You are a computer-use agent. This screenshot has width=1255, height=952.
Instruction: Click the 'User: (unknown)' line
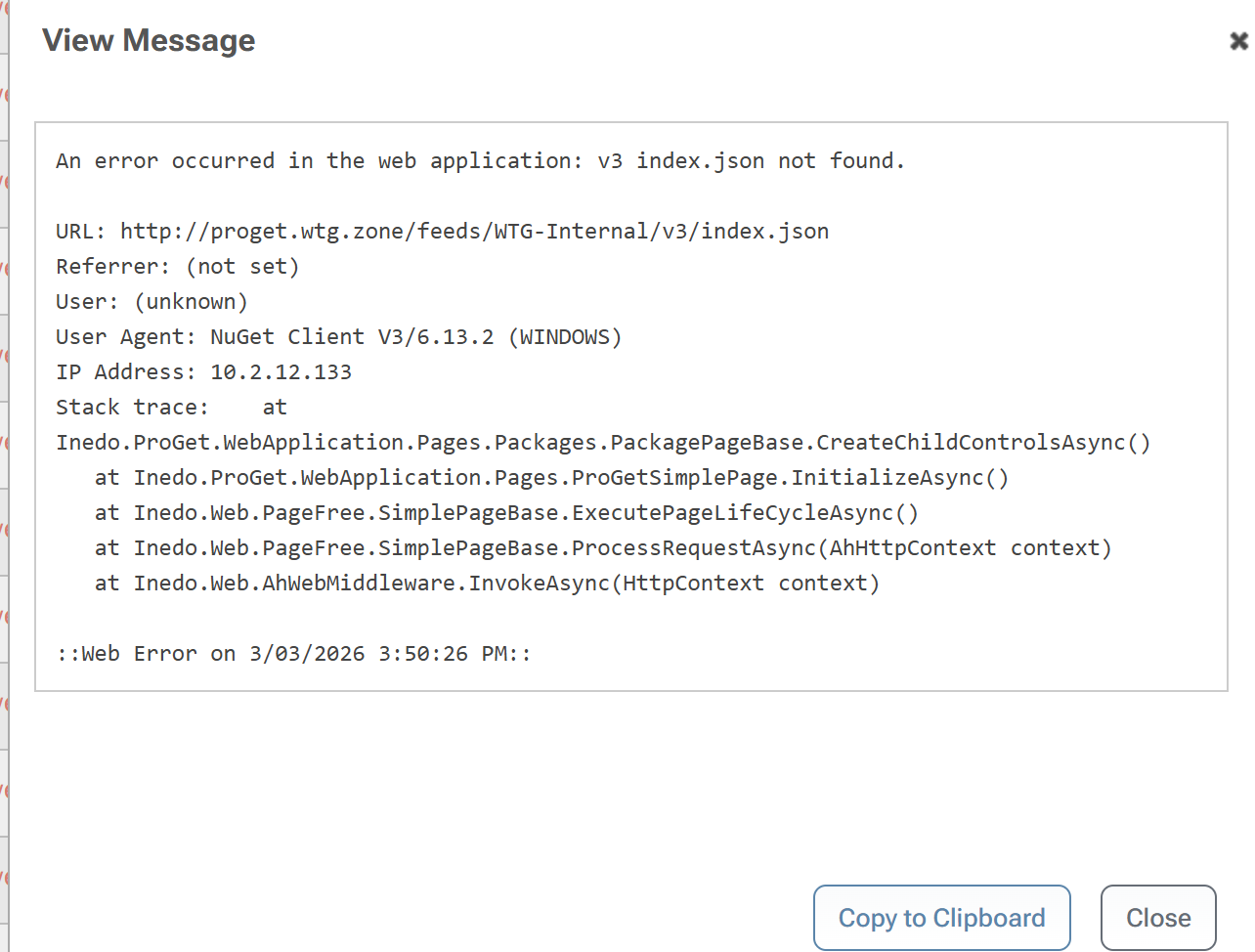151,302
